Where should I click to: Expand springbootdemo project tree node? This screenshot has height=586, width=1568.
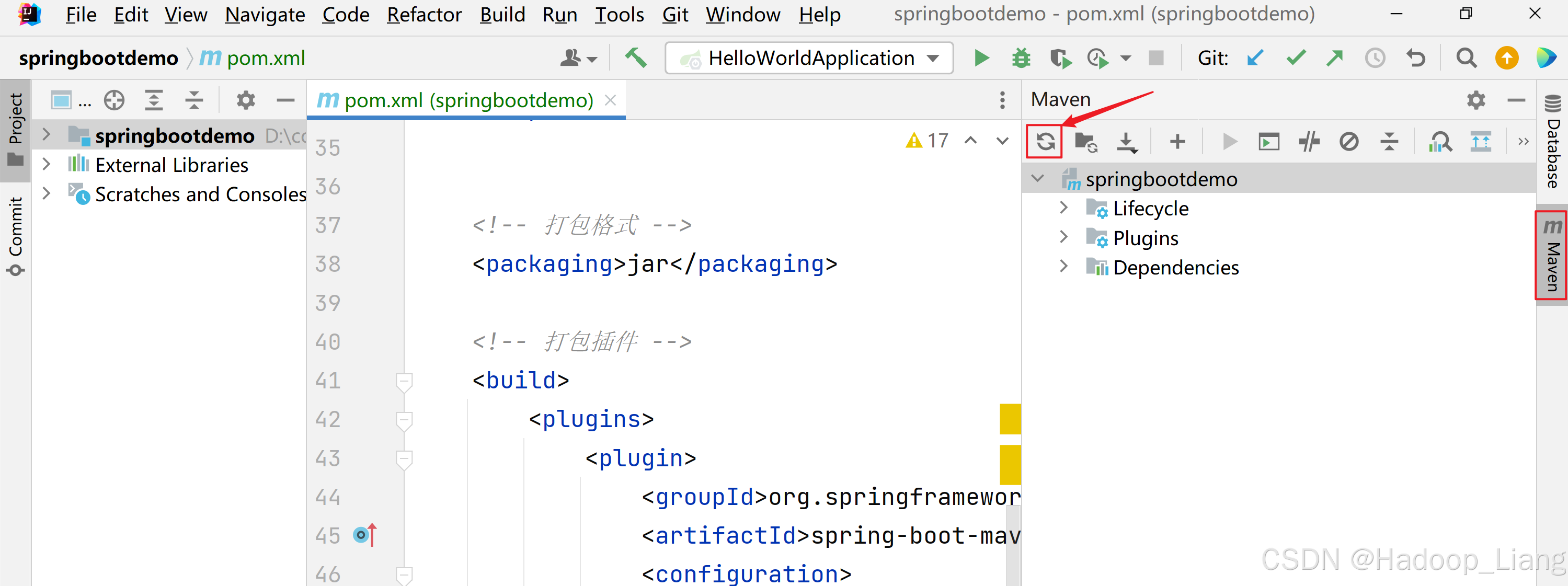[x=46, y=134]
